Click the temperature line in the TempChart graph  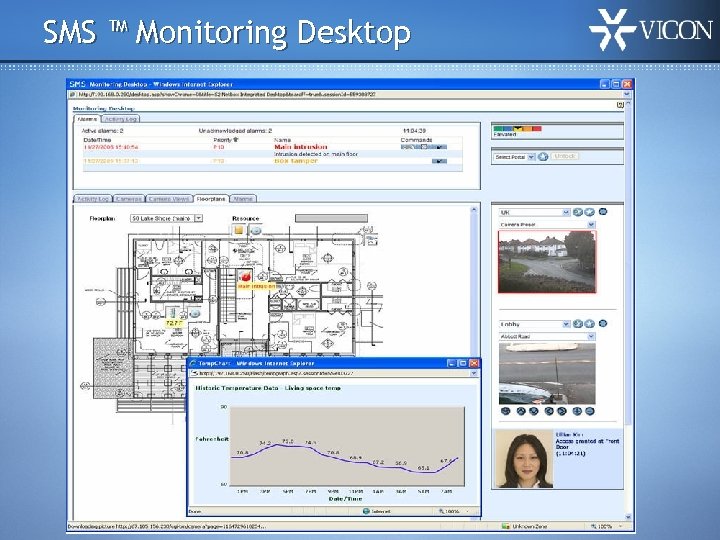(344, 456)
